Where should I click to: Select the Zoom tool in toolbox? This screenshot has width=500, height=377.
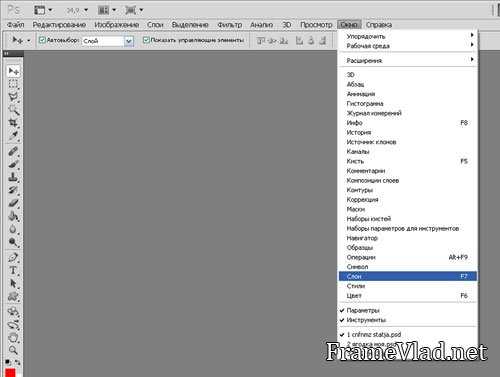click(13, 350)
